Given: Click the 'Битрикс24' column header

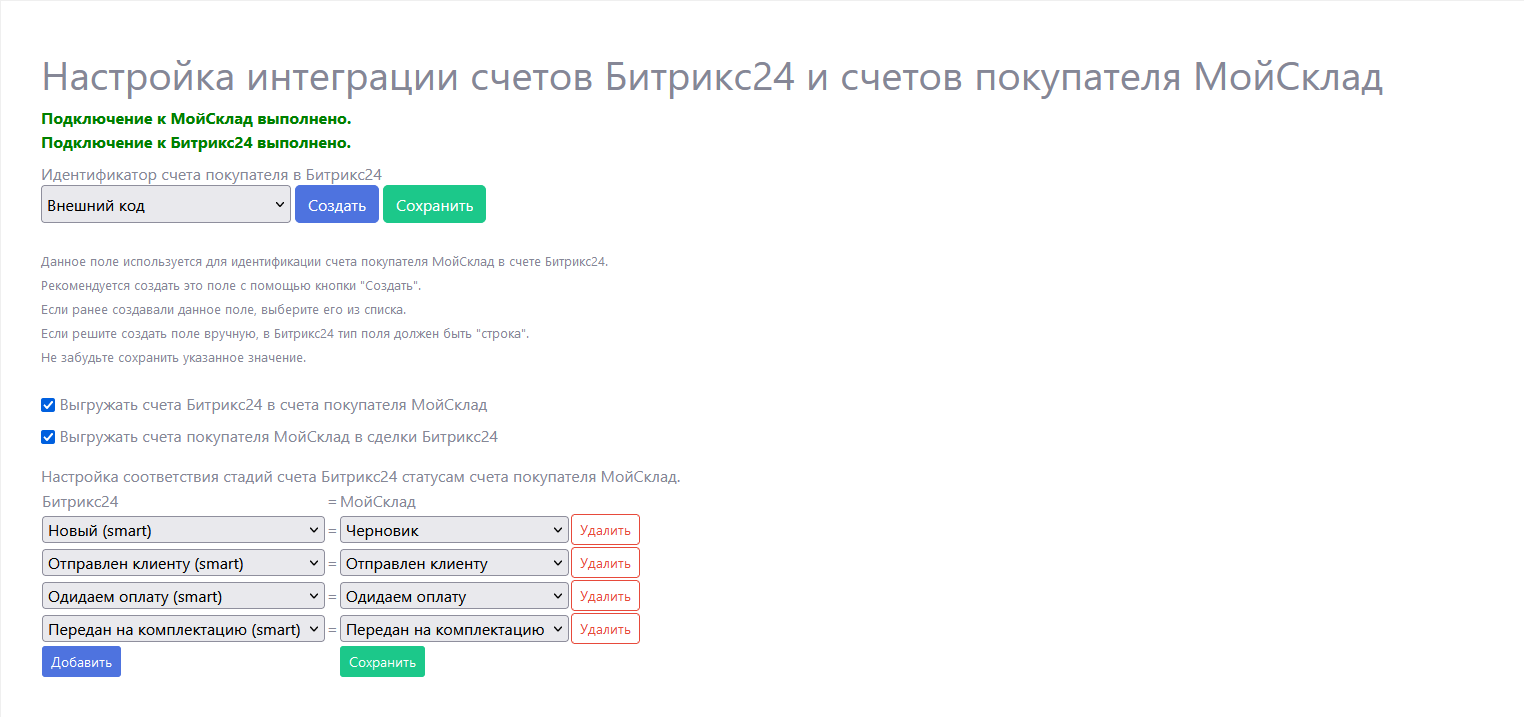Looking at the screenshot, I should pos(80,501).
